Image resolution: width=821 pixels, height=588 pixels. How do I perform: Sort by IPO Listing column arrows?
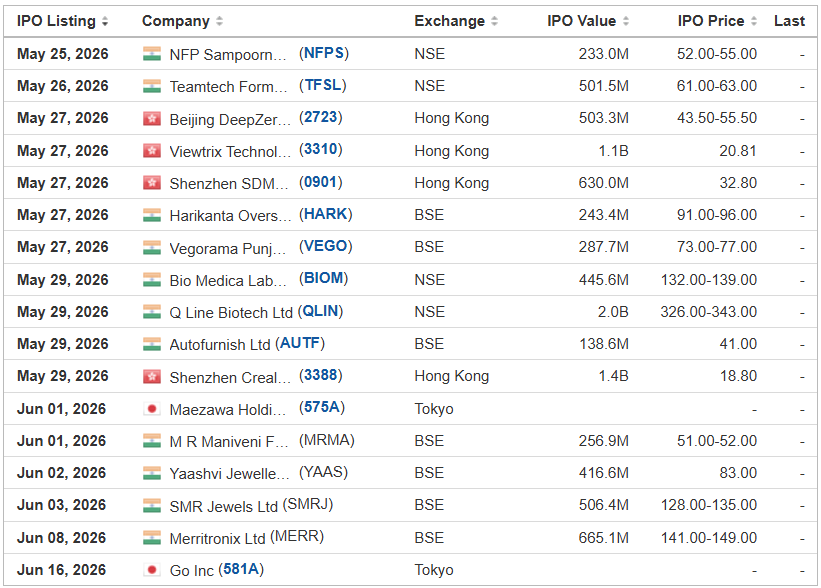pyautogui.click(x=105, y=21)
